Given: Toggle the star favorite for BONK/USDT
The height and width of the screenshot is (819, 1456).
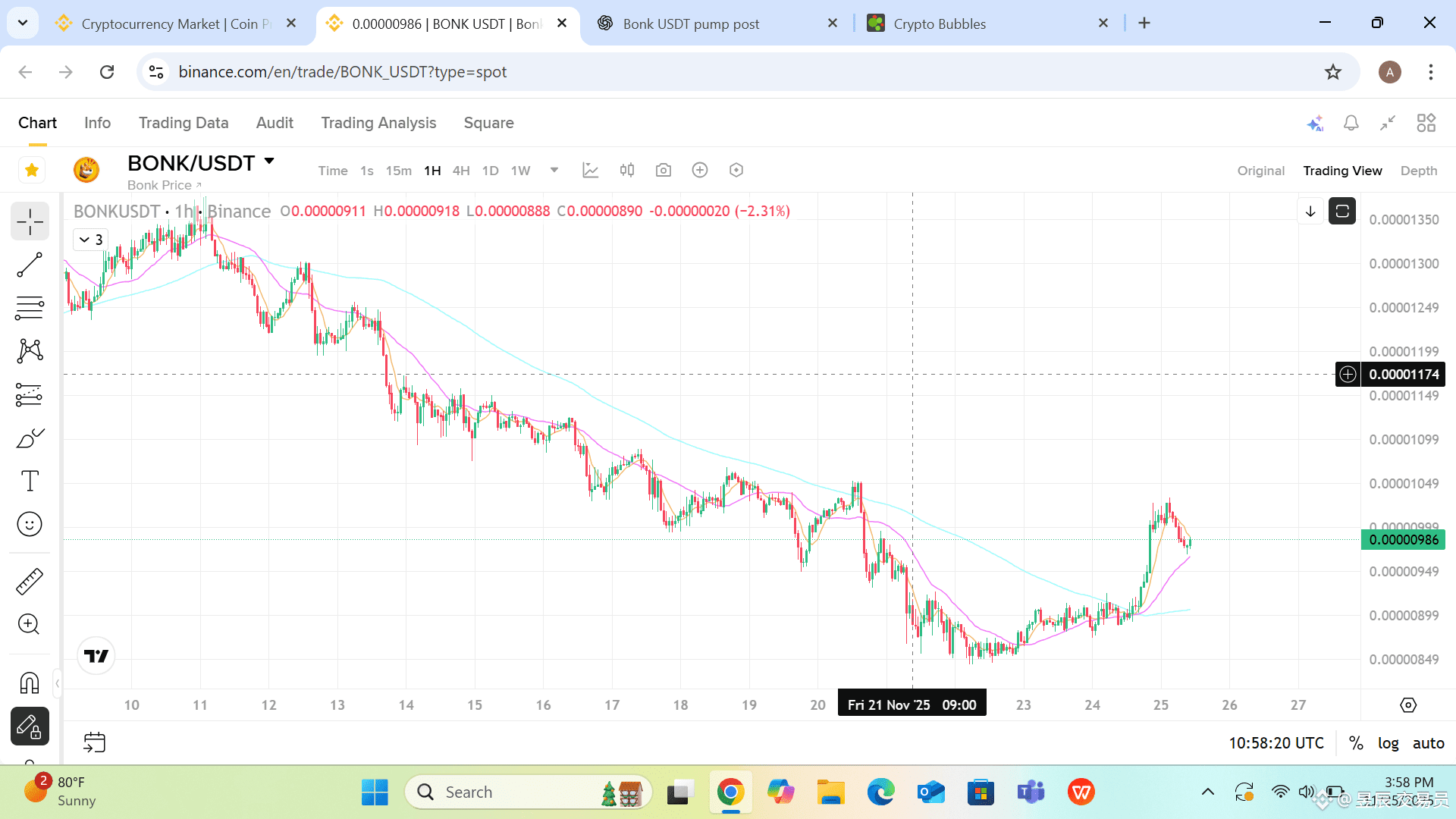Looking at the screenshot, I should pos(32,170).
